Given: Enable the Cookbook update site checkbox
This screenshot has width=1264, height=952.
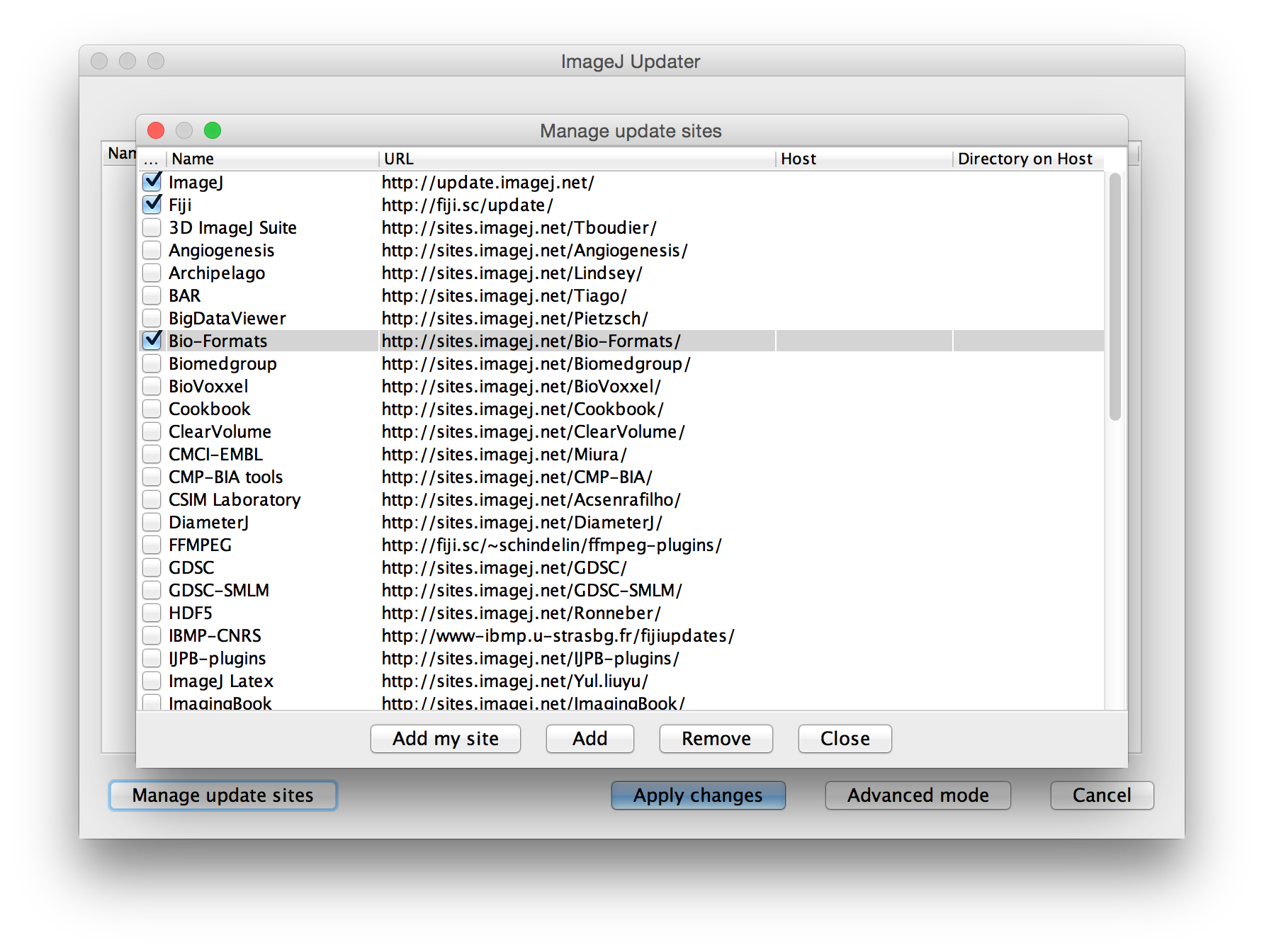Looking at the screenshot, I should 152,409.
